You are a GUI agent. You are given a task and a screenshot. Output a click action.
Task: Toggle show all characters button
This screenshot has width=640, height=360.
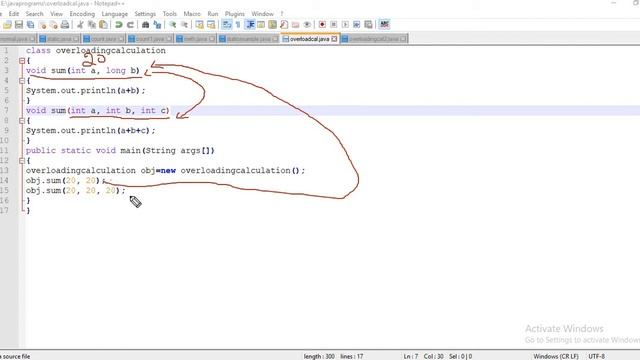tap(238, 24)
